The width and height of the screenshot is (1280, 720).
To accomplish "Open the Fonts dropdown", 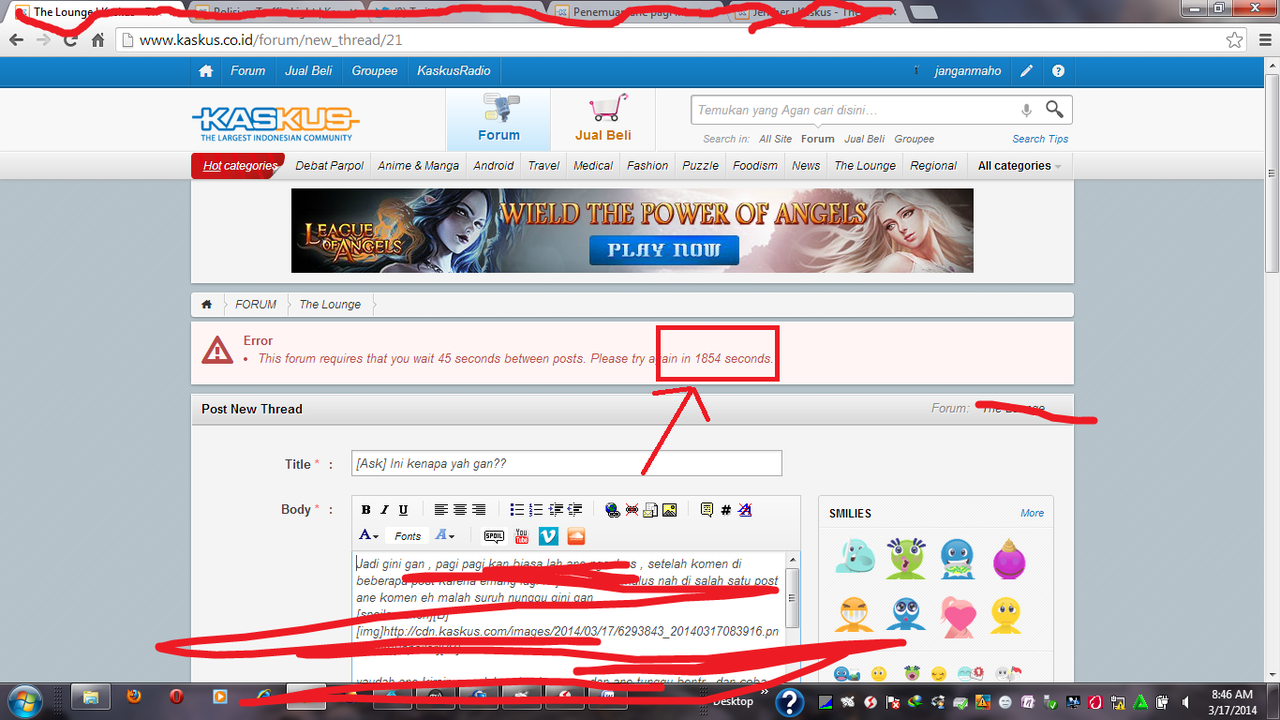I will coord(407,536).
